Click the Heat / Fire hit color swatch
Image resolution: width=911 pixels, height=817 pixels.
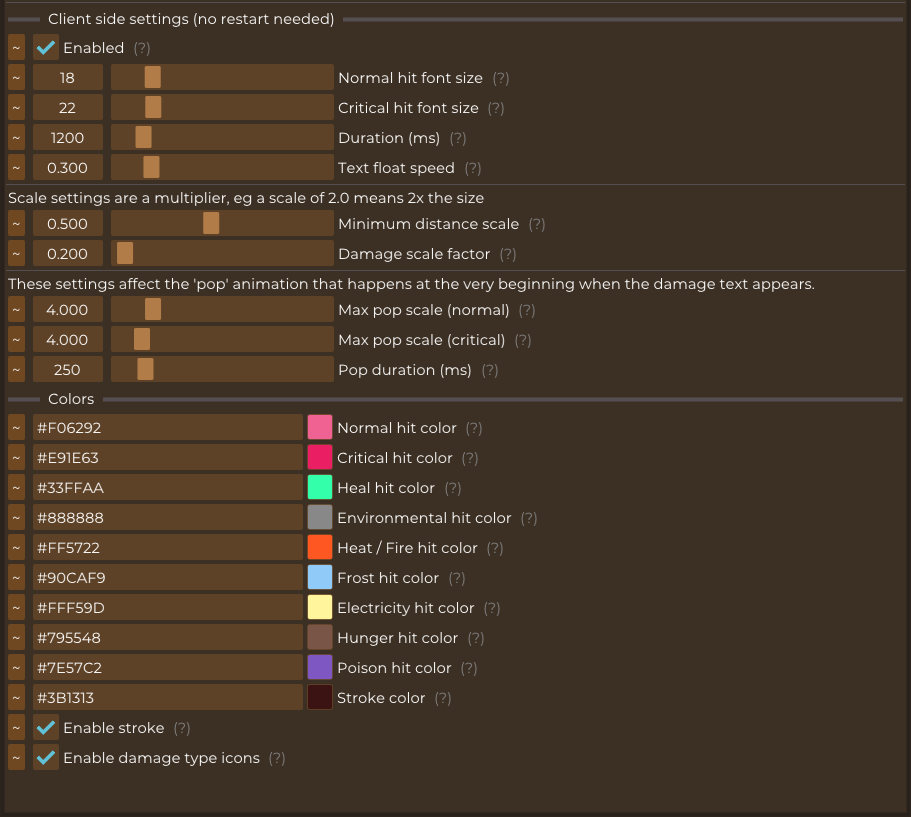tap(320, 547)
